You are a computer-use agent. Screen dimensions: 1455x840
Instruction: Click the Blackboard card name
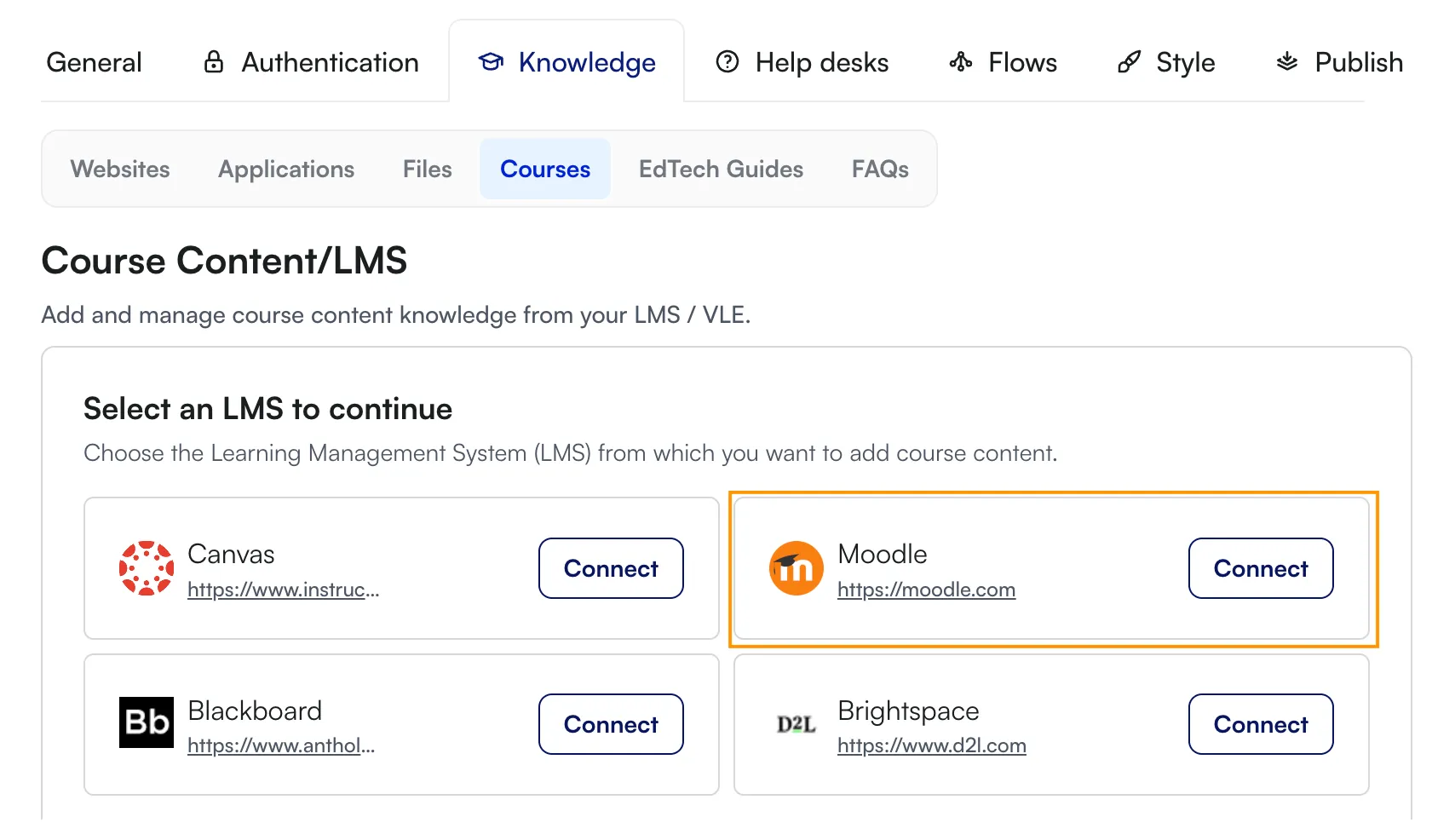255,711
